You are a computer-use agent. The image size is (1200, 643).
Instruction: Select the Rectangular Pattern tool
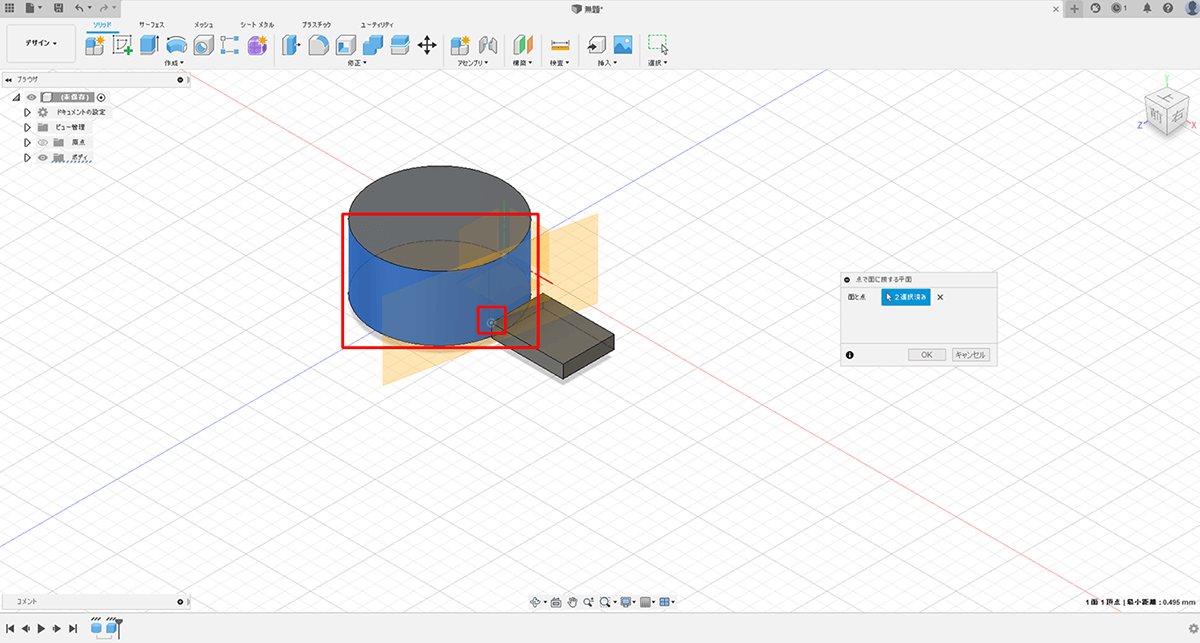230,44
